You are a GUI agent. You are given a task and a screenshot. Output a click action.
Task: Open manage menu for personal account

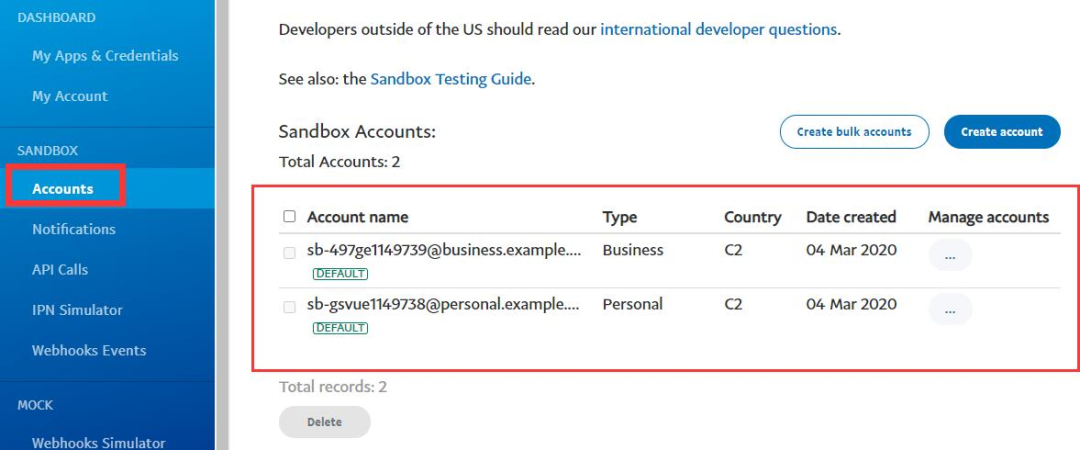pyautogui.click(x=950, y=310)
